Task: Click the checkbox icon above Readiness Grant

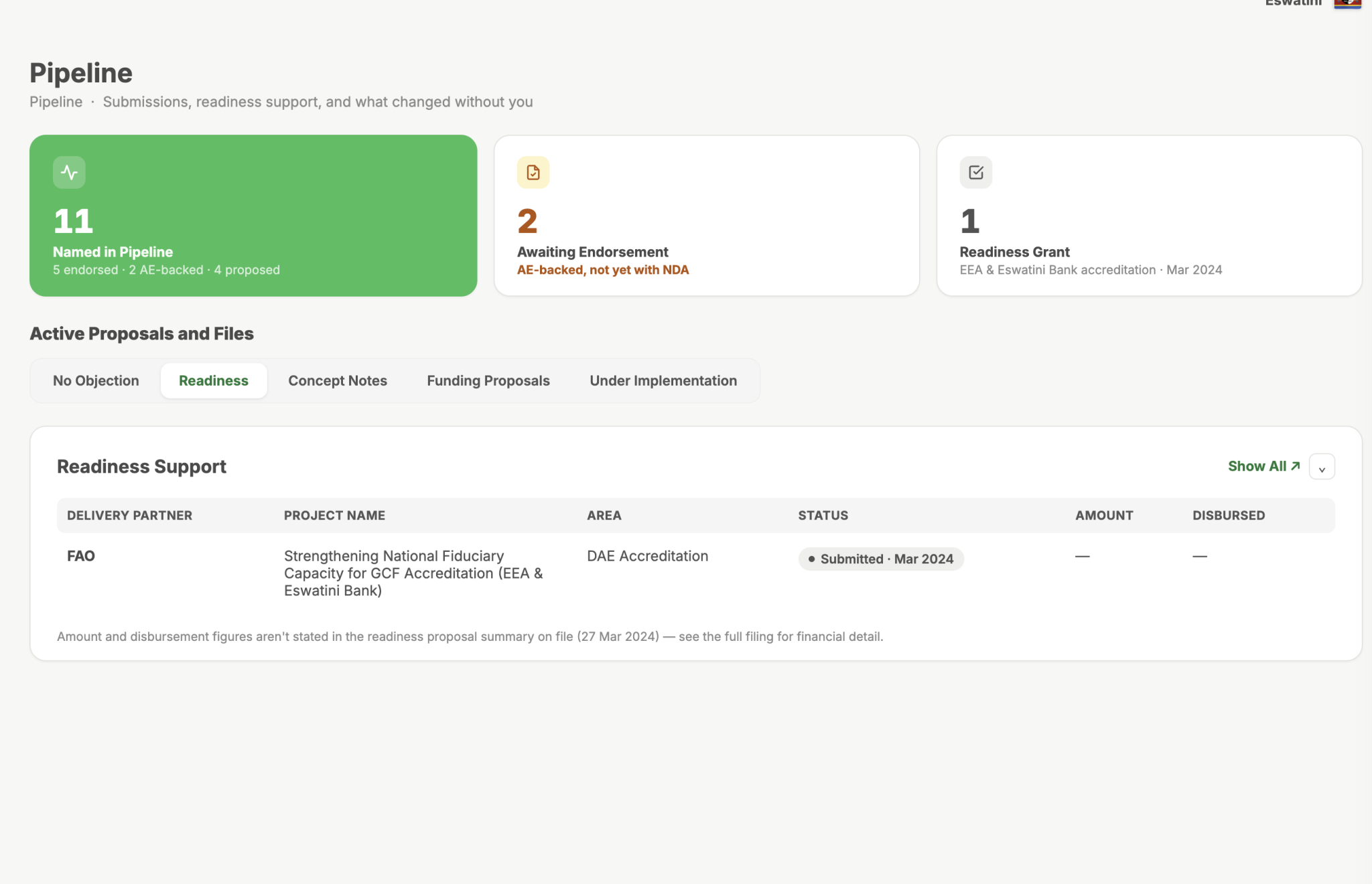Action: [x=976, y=173]
